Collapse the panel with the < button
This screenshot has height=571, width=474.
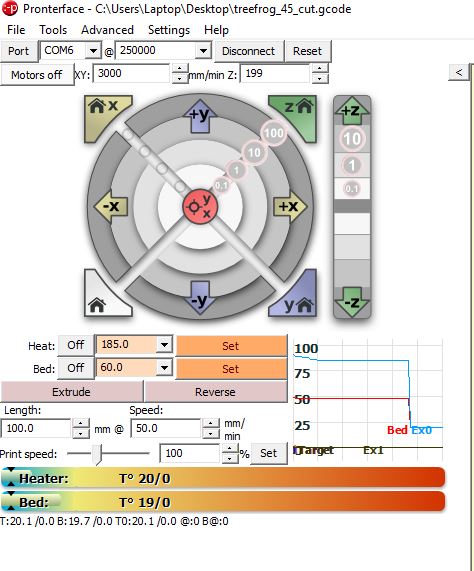(459, 72)
